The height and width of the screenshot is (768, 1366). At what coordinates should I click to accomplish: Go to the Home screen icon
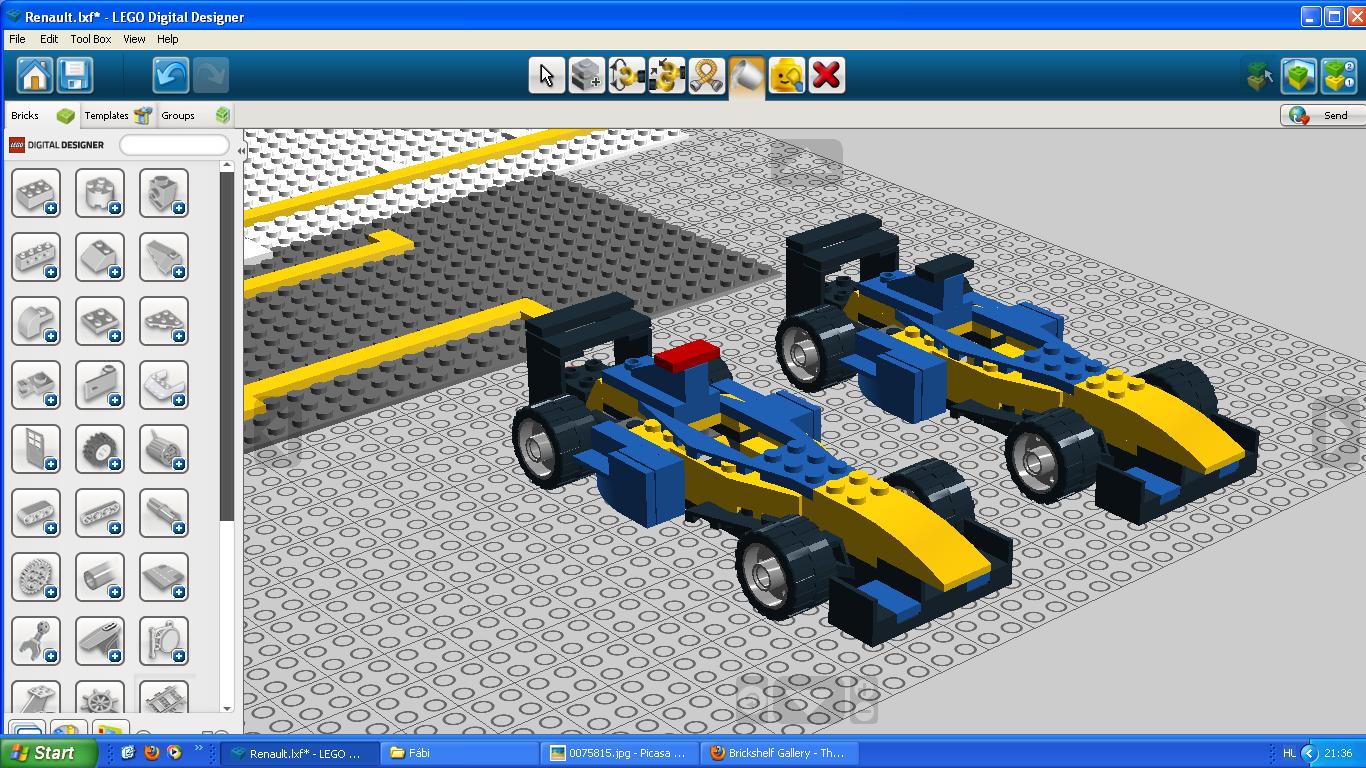pyautogui.click(x=35, y=75)
